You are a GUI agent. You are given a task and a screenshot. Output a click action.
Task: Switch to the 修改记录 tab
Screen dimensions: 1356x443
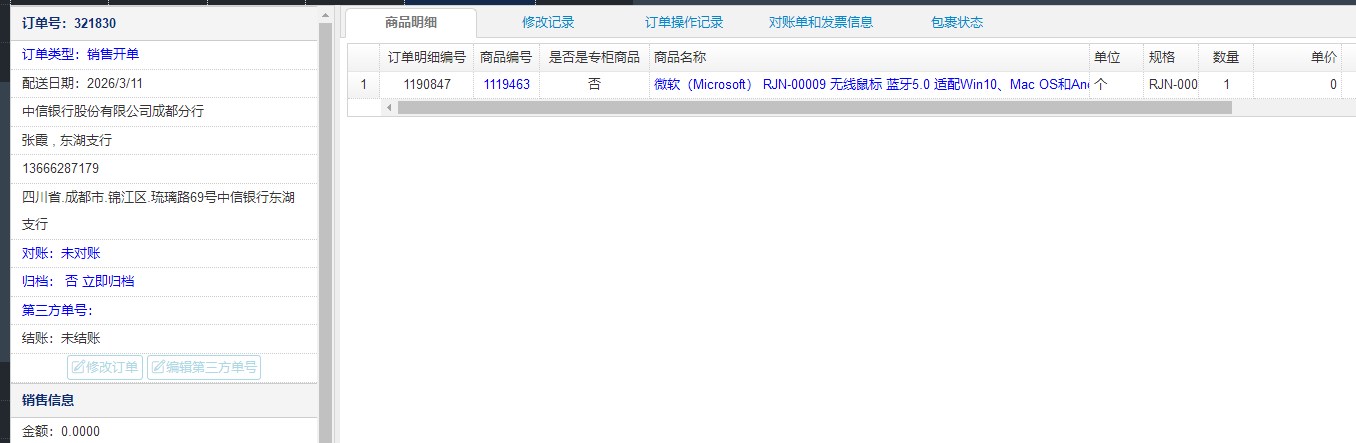click(547, 22)
